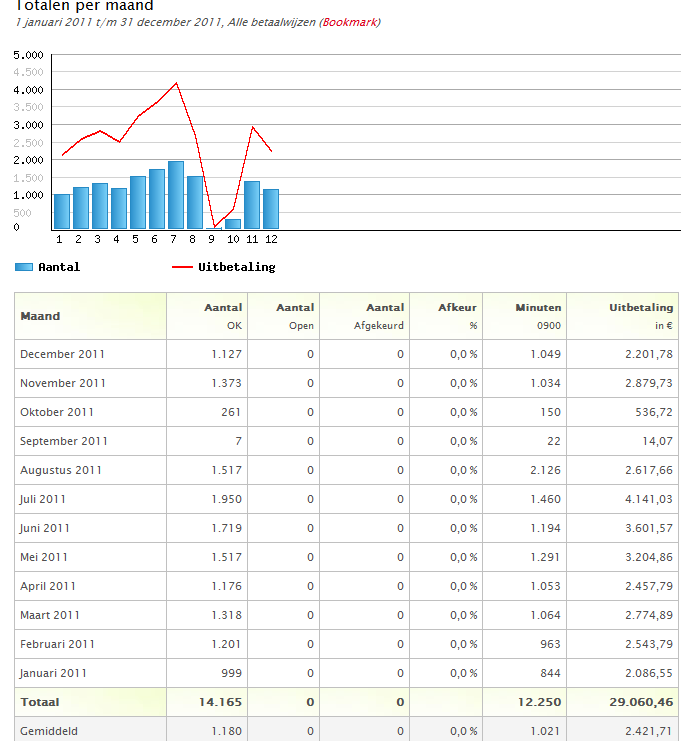693x741 pixels.
Task: Select the Januari 2011 row label
Action: (x=53, y=673)
